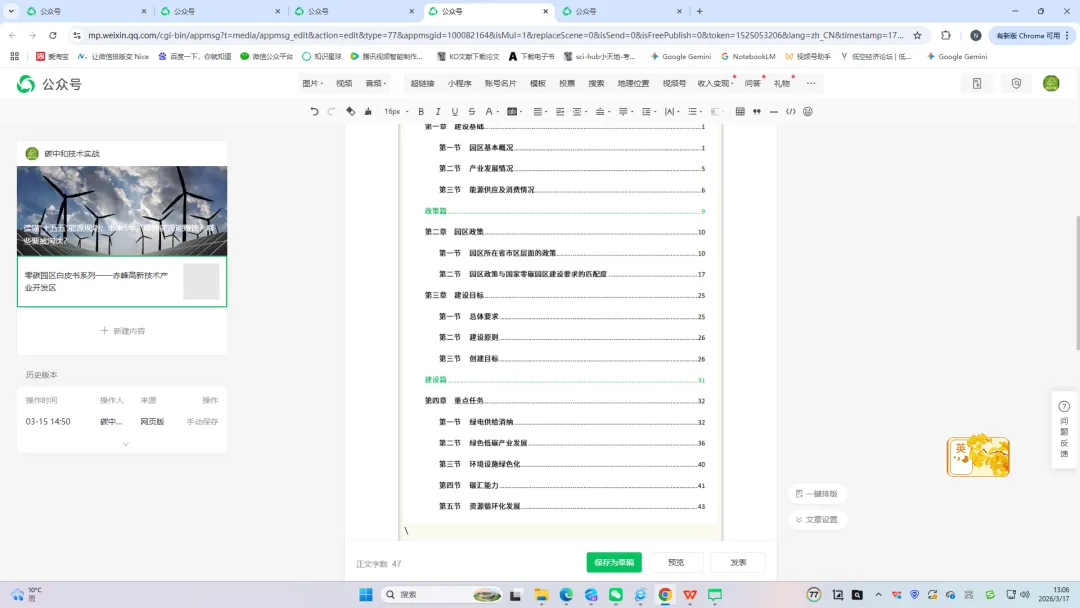Viewport: 1080px width, 608px height.
Task: Bookmark this page with the star icon
Action: (x=917, y=35)
